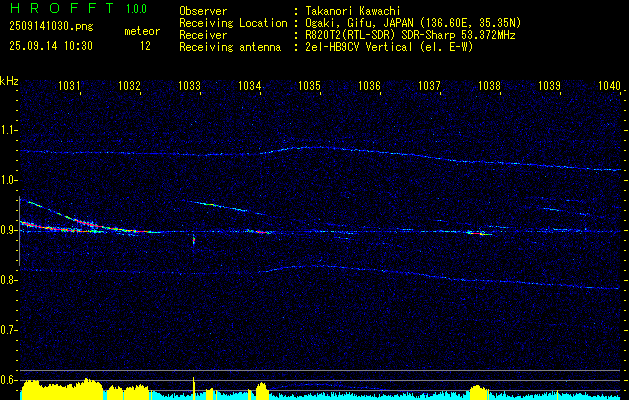Screen dimensions: 629x400
Task: Click the bright red echo near 1038
Action: (x=479, y=233)
